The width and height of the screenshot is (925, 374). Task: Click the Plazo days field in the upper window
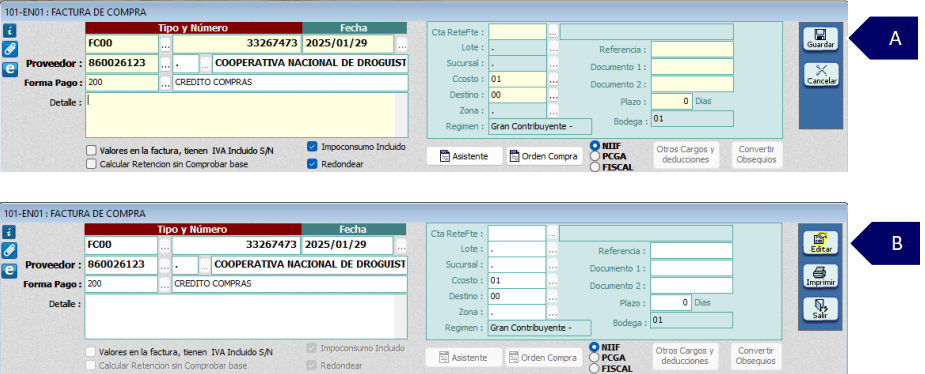671,101
